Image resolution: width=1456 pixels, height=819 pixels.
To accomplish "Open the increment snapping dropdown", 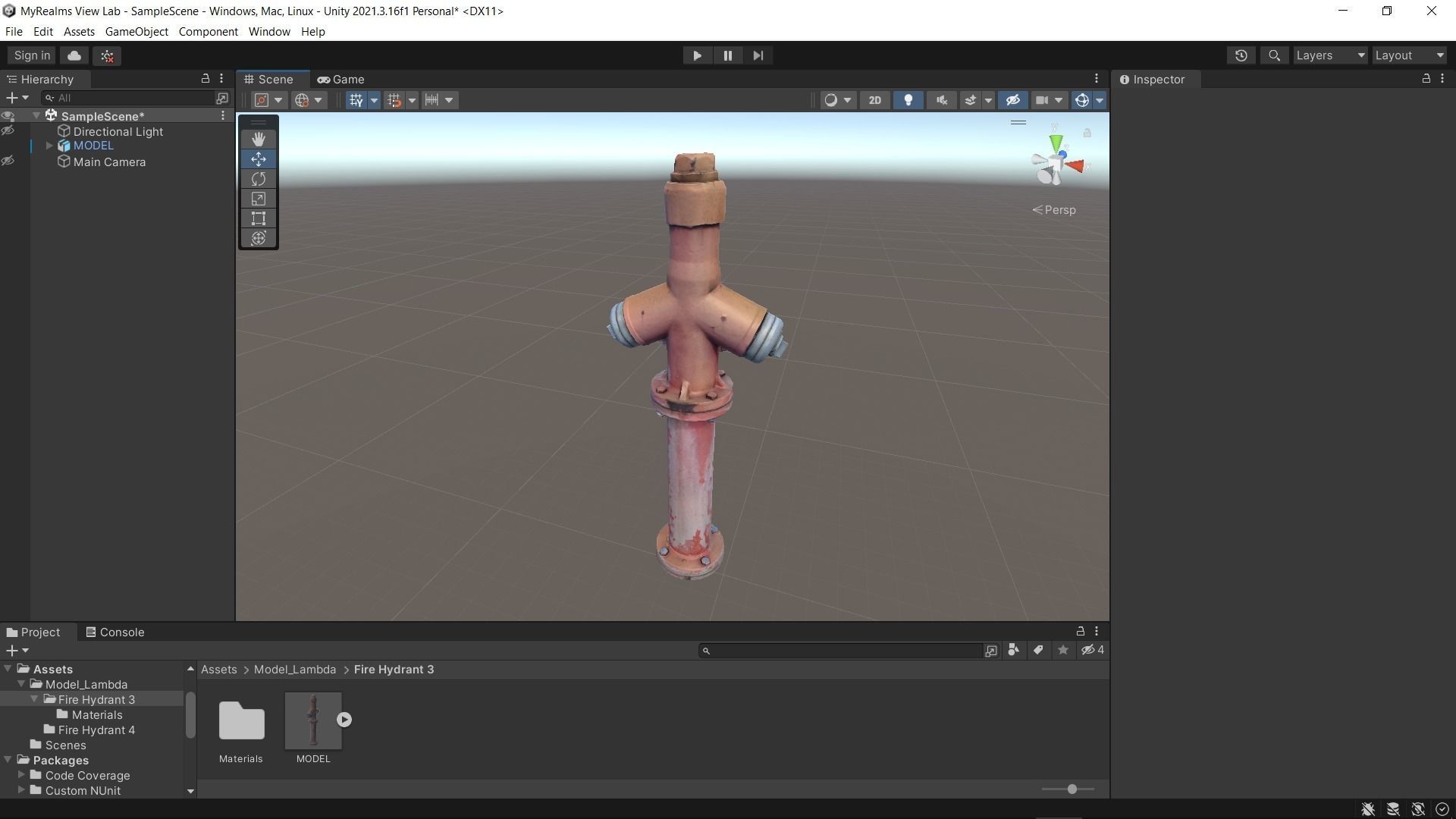I will [x=438, y=100].
